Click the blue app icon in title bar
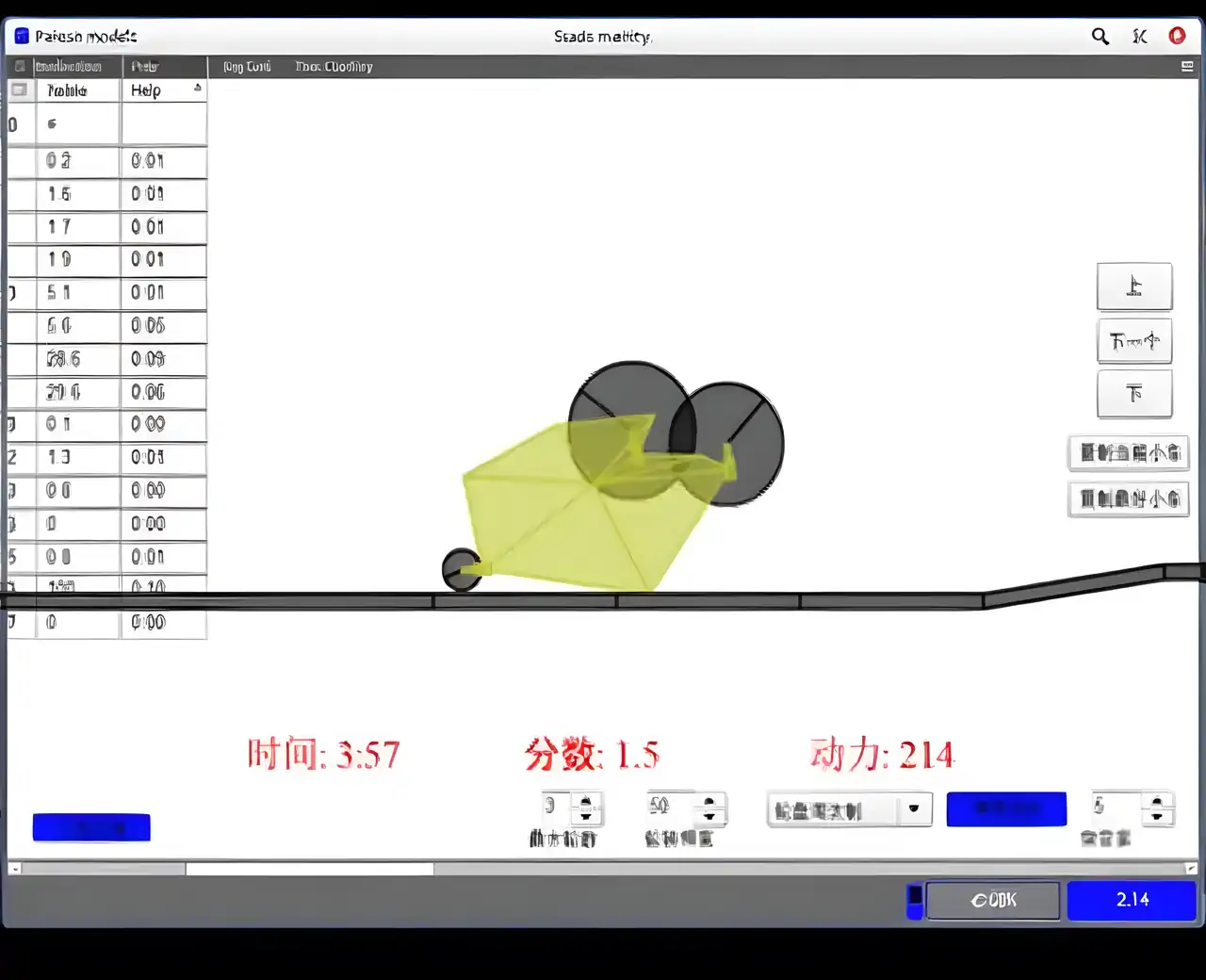This screenshot has height=980, width=1206. point(22,36)
